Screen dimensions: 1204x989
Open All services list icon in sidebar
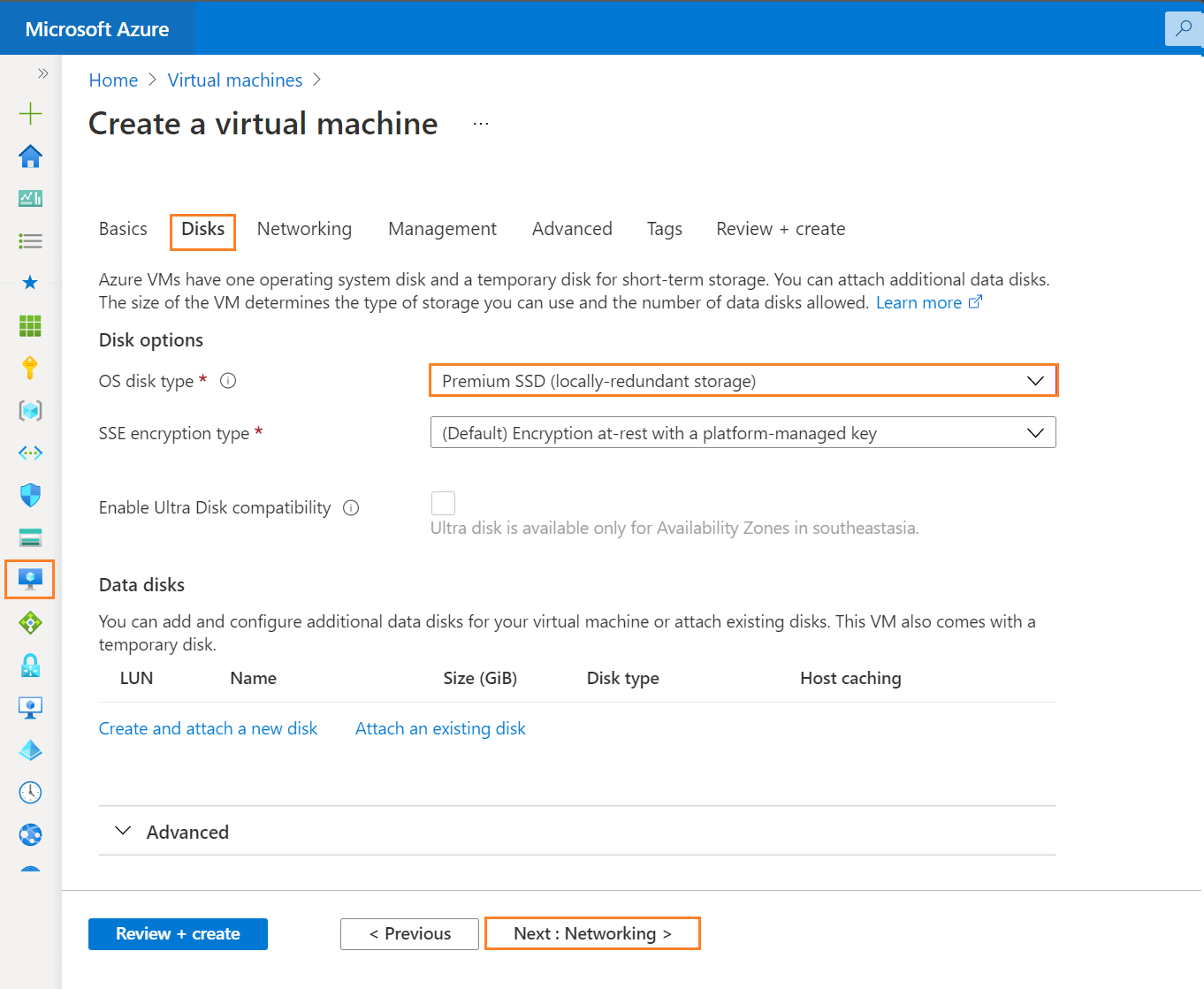pos(30,241)
